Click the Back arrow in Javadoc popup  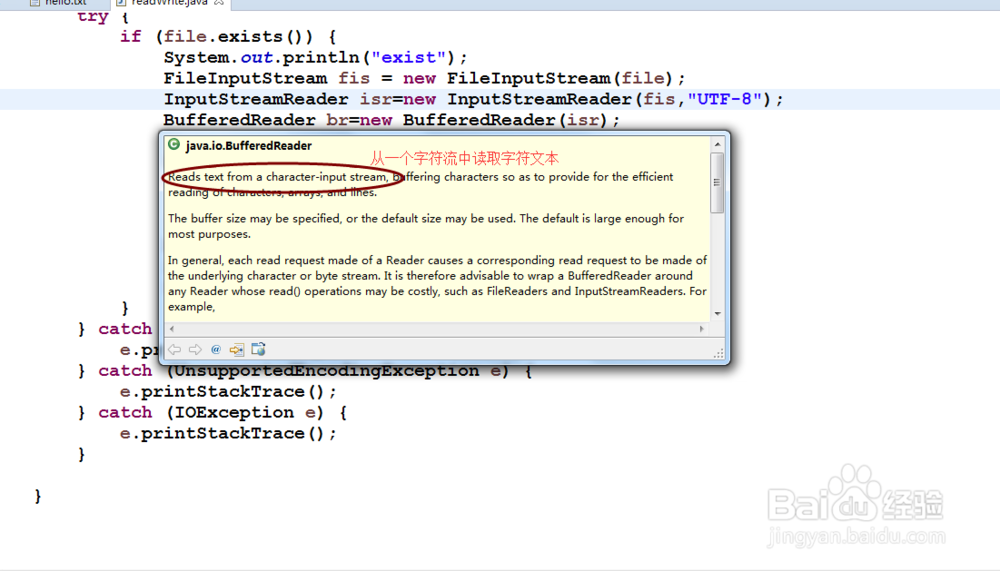174,350
